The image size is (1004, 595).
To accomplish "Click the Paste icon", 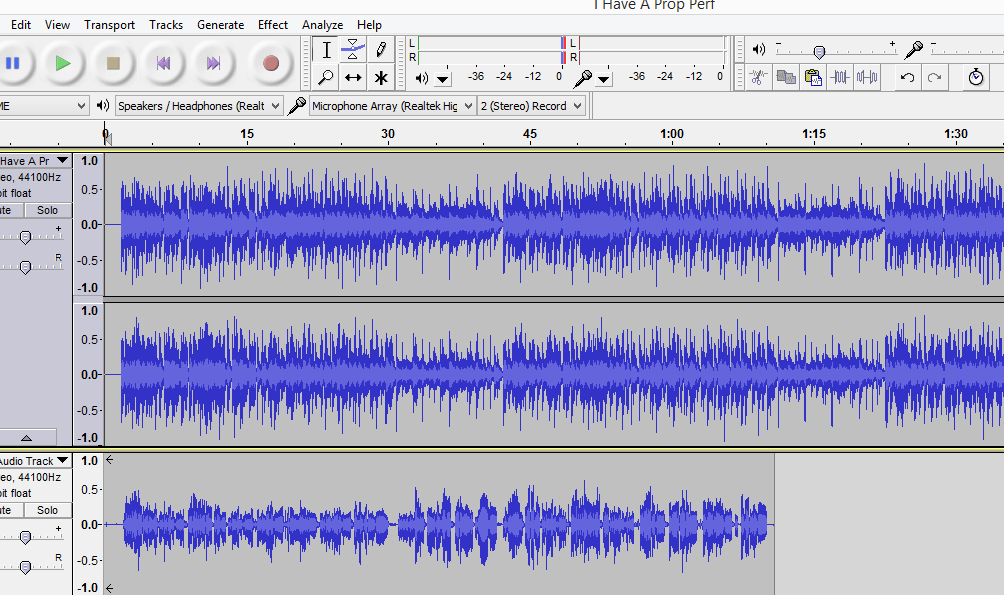I will 815,76.
